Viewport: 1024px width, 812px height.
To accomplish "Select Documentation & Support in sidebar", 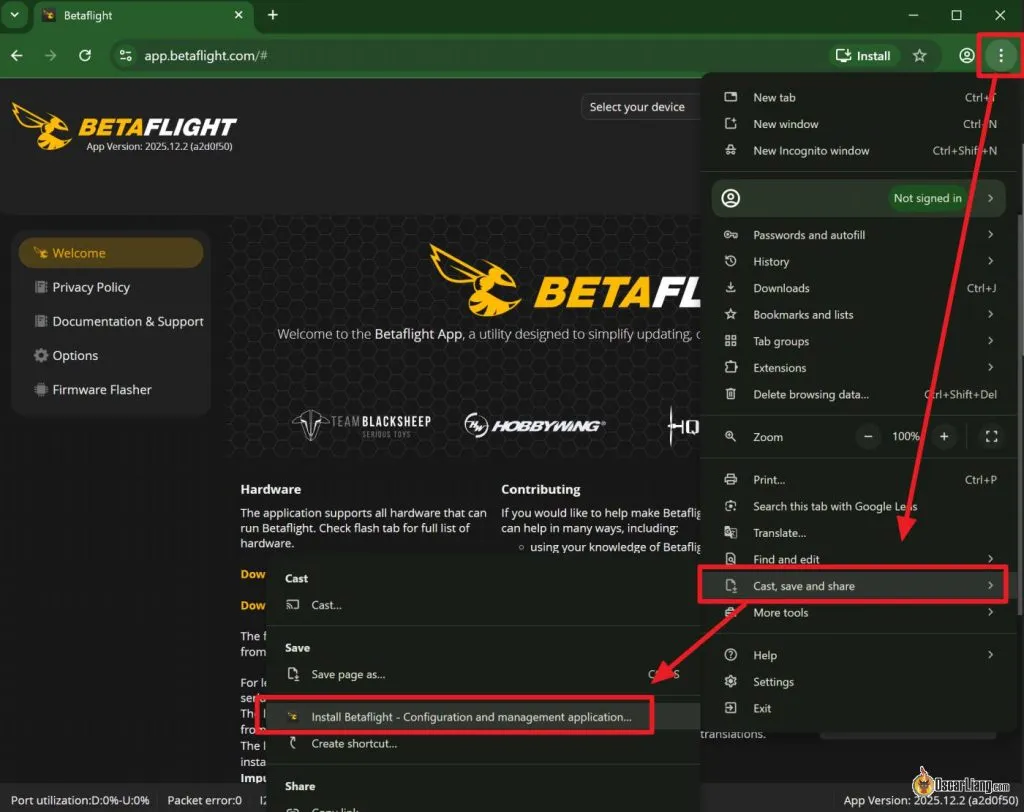I will click(127, 322).
